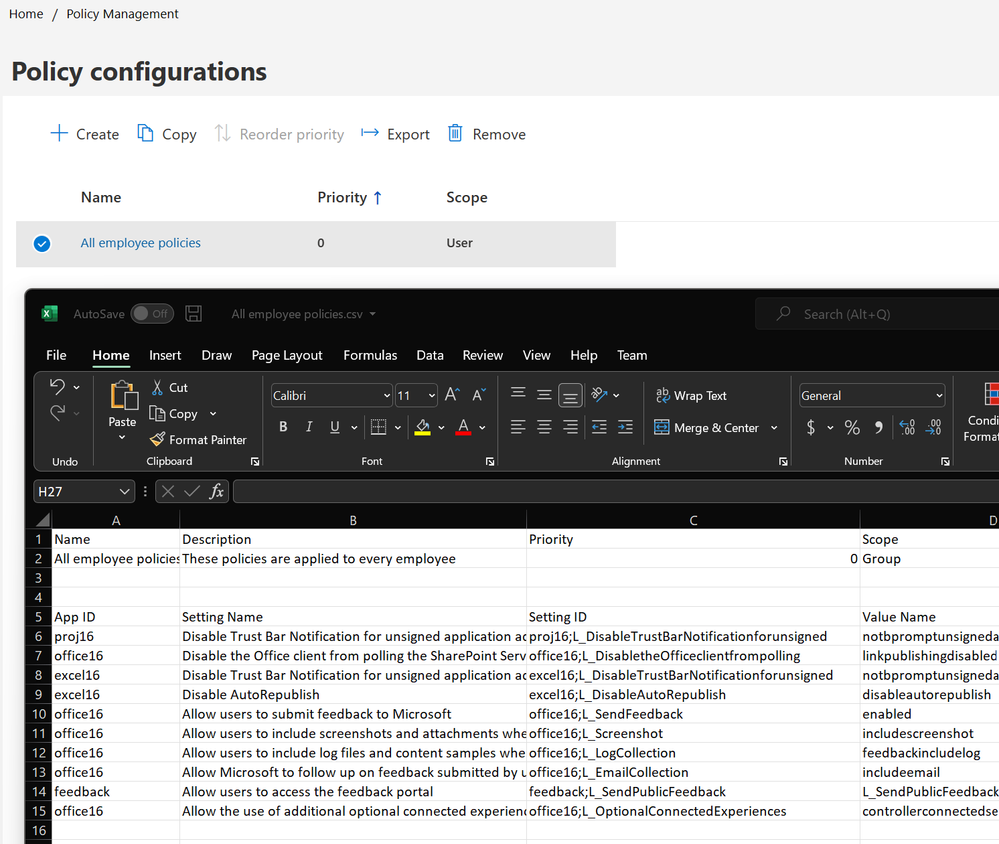Open the file name dropdown for All employee policies.csv
Image resolution: width=999 pixels, height=844 pixels.
point(372,314)
